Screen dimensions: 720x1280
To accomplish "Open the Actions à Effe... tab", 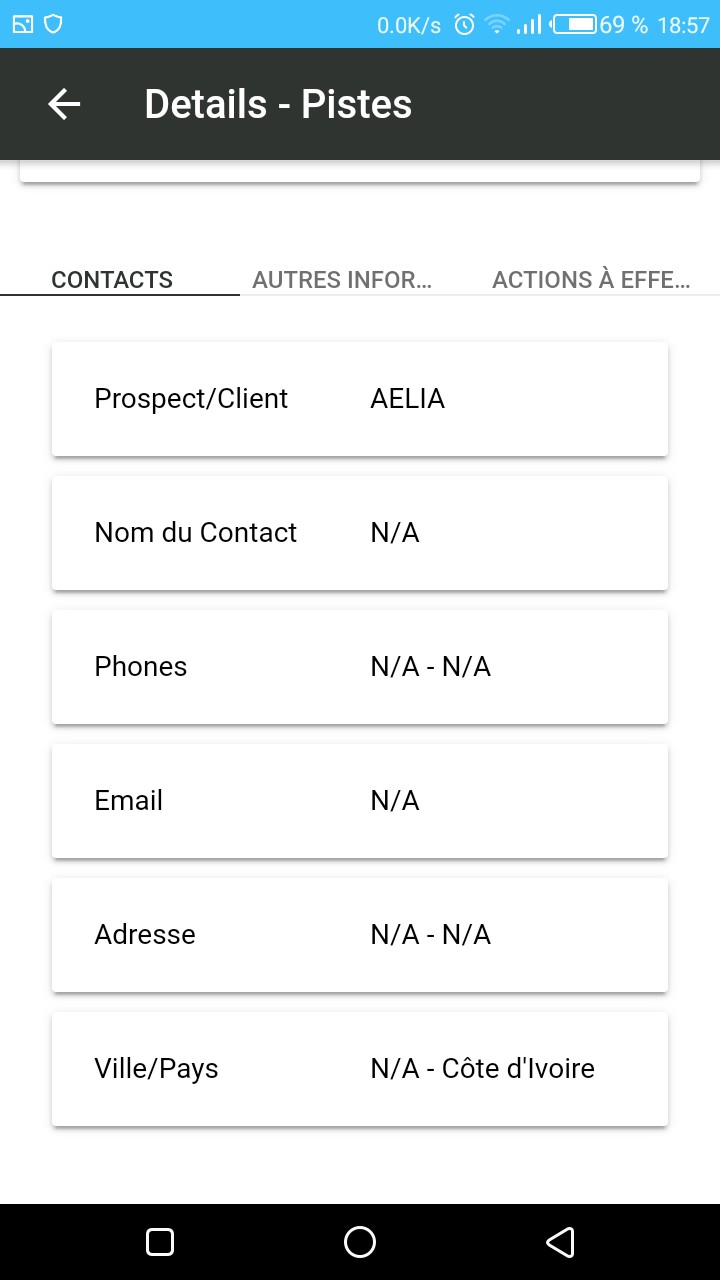I will (591, 280).
